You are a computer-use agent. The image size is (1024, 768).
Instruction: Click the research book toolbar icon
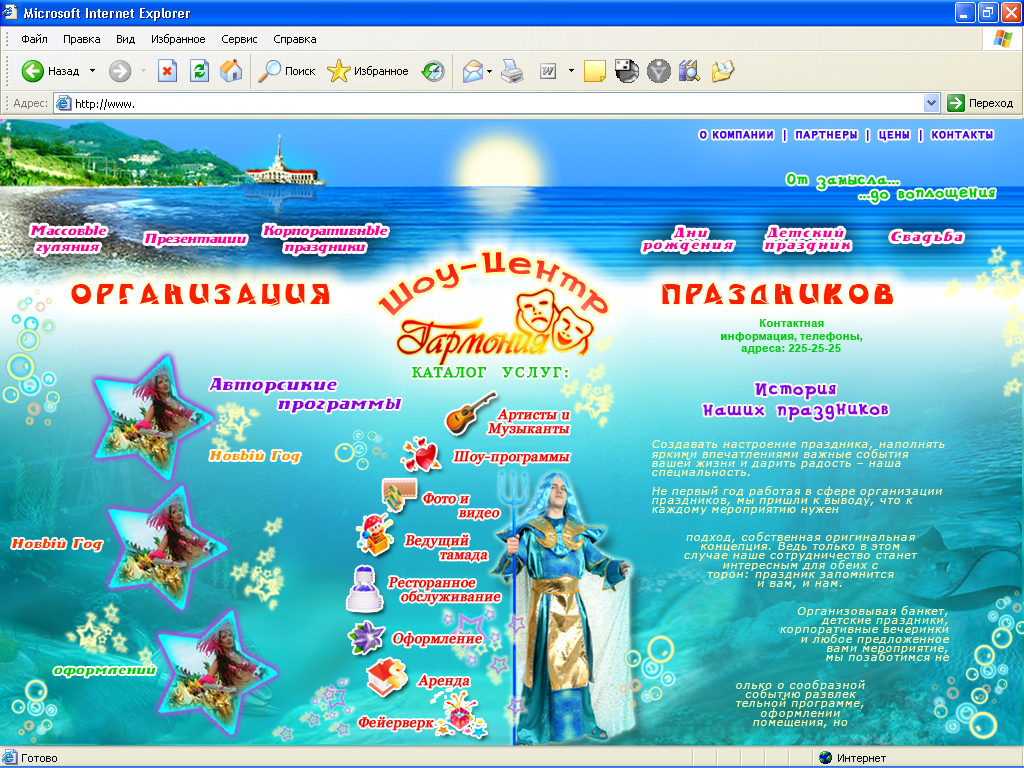690,71
